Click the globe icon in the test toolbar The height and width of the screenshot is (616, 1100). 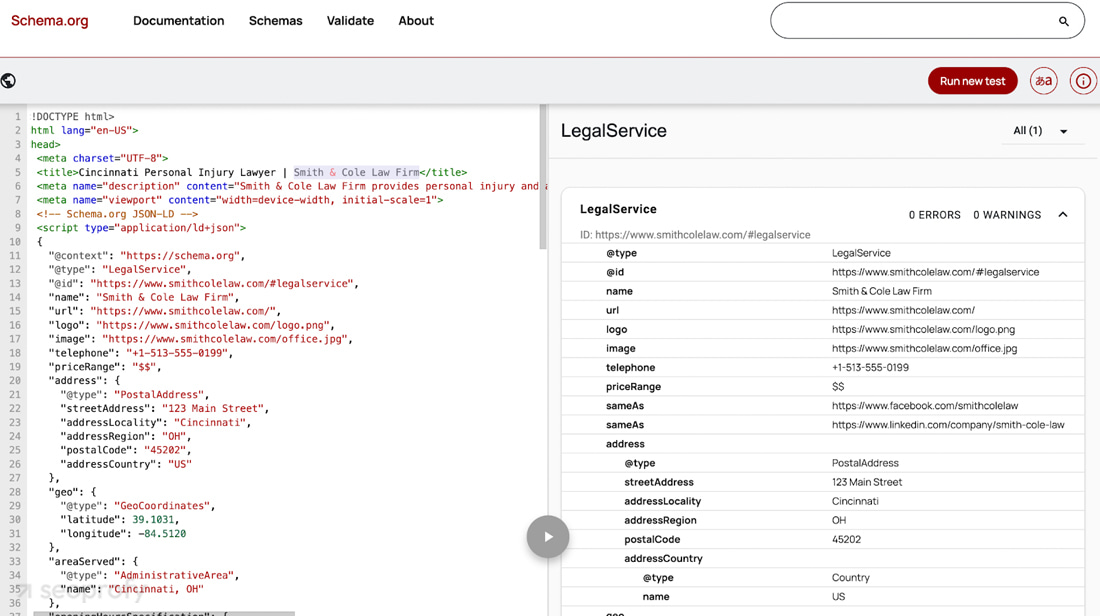[9, 80]
